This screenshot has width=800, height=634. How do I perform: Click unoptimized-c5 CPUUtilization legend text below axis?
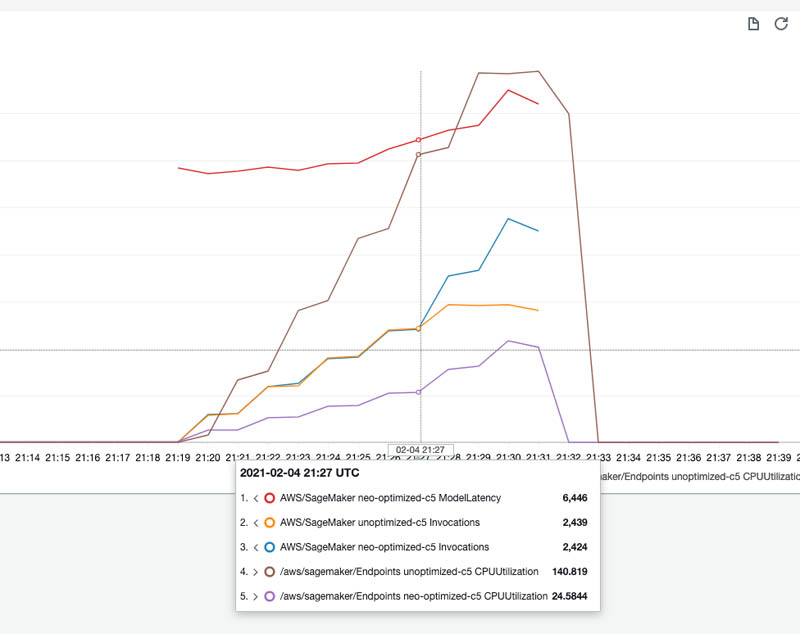[700, 476]
